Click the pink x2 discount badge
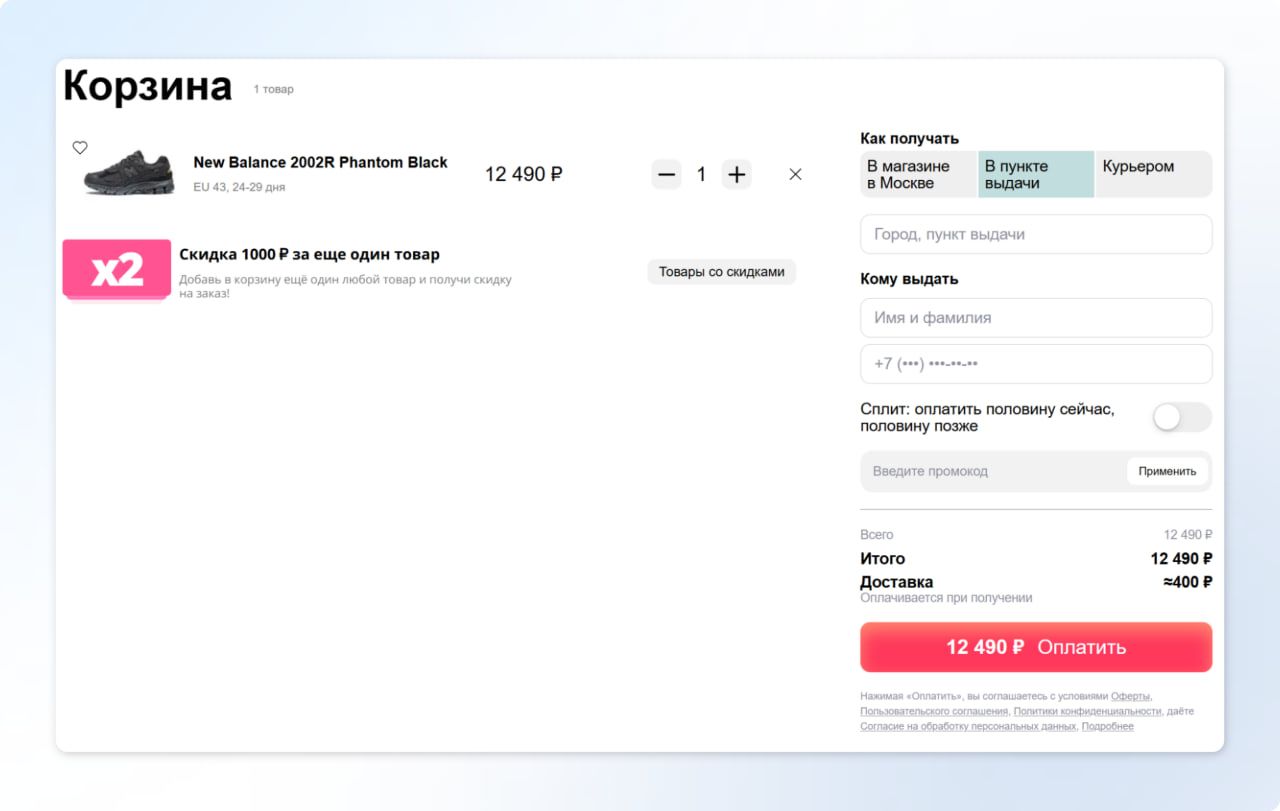Viewport: 1280px width, 811px height. 117,269
